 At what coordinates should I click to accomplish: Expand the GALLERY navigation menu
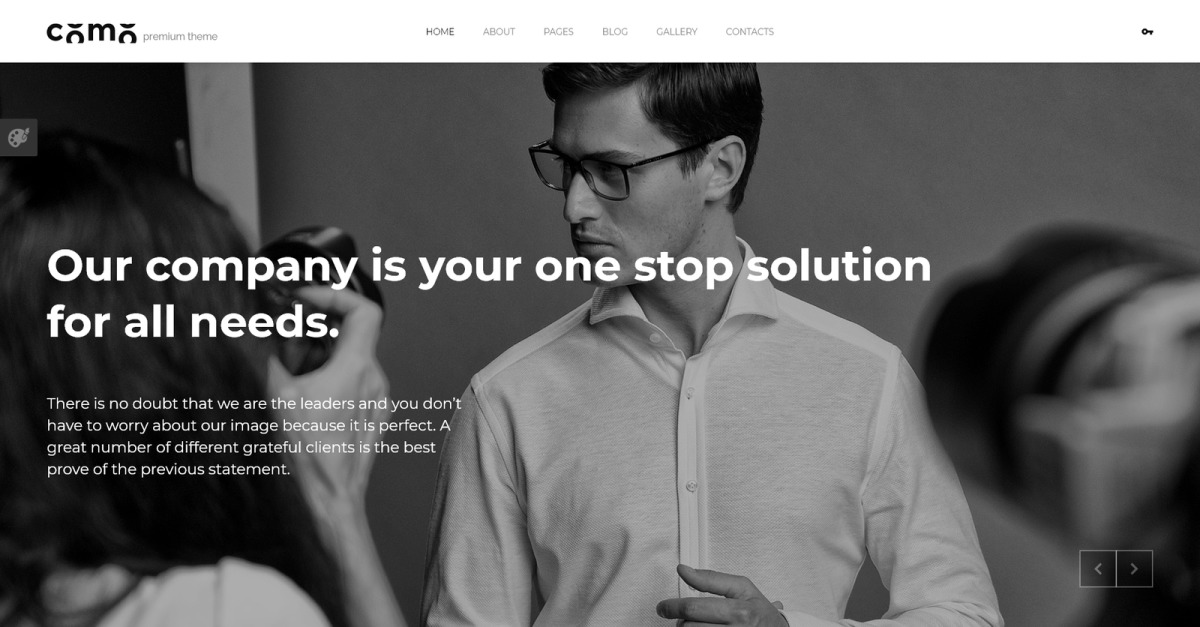[x=677, y=32]
